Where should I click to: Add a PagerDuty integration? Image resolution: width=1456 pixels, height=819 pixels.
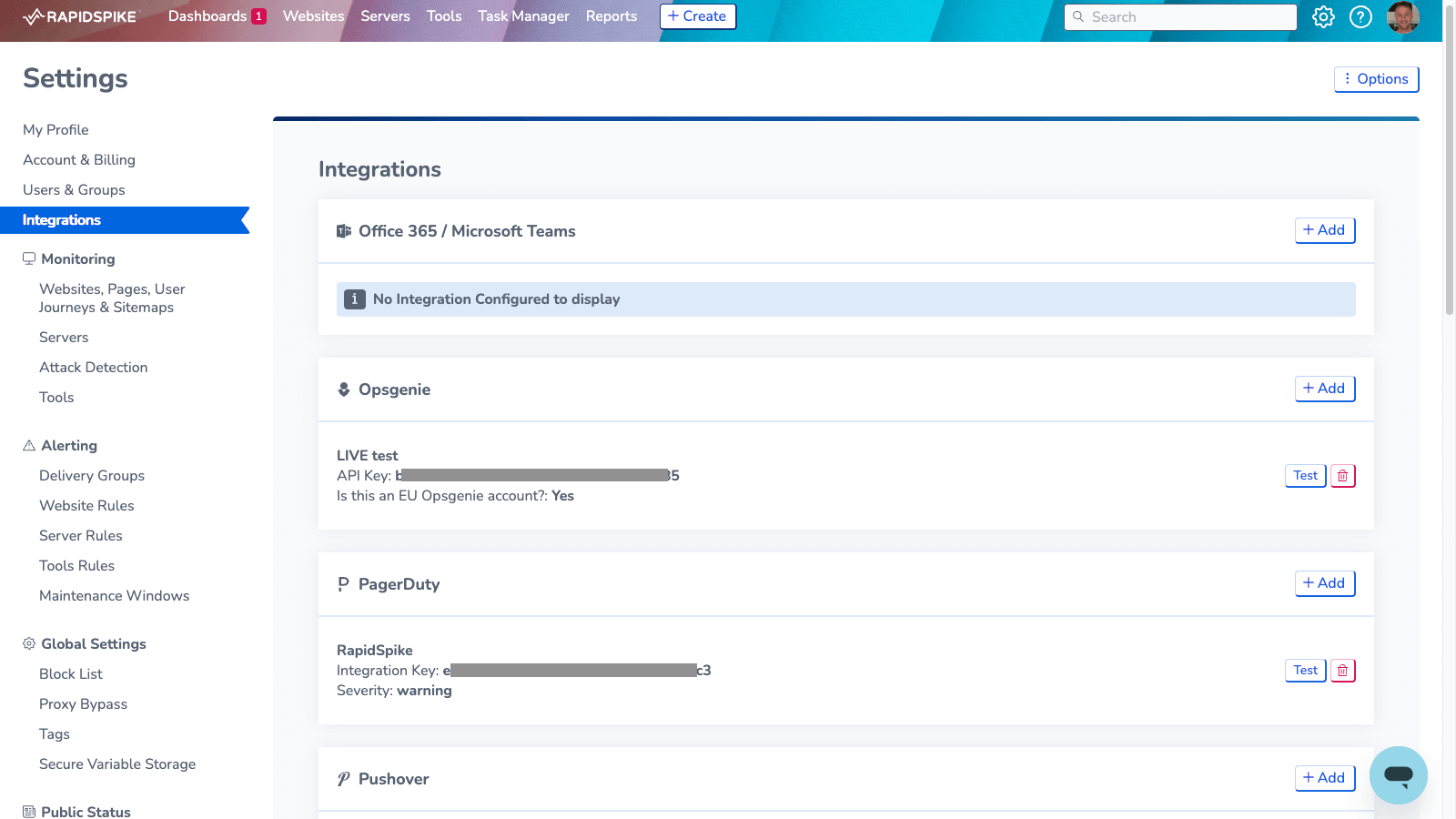point(1325,583)
